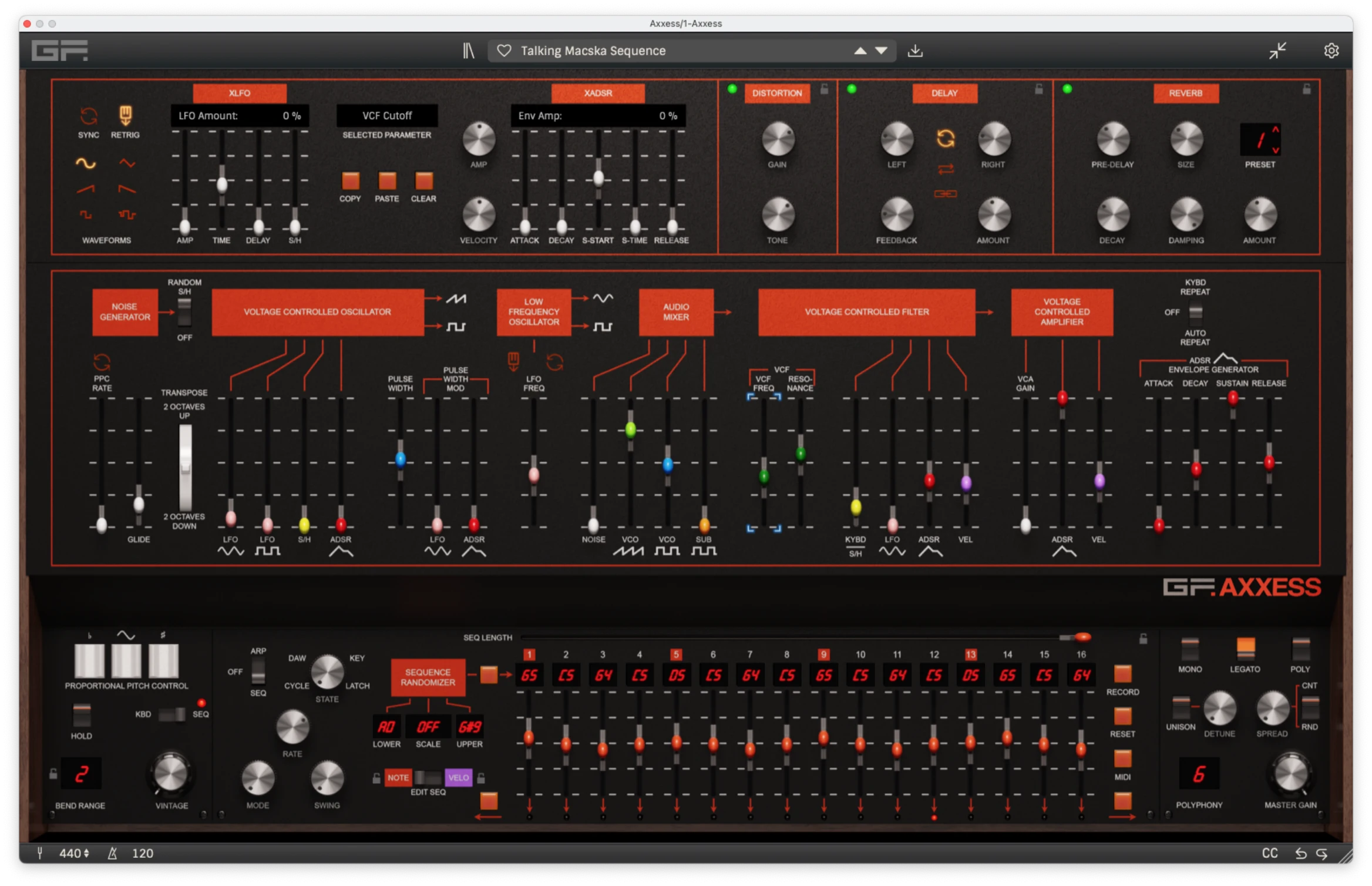This screenshot has height=886, width=1372.
Task: Select the NOTE edit seq tab
Action: tap(398, 777)
